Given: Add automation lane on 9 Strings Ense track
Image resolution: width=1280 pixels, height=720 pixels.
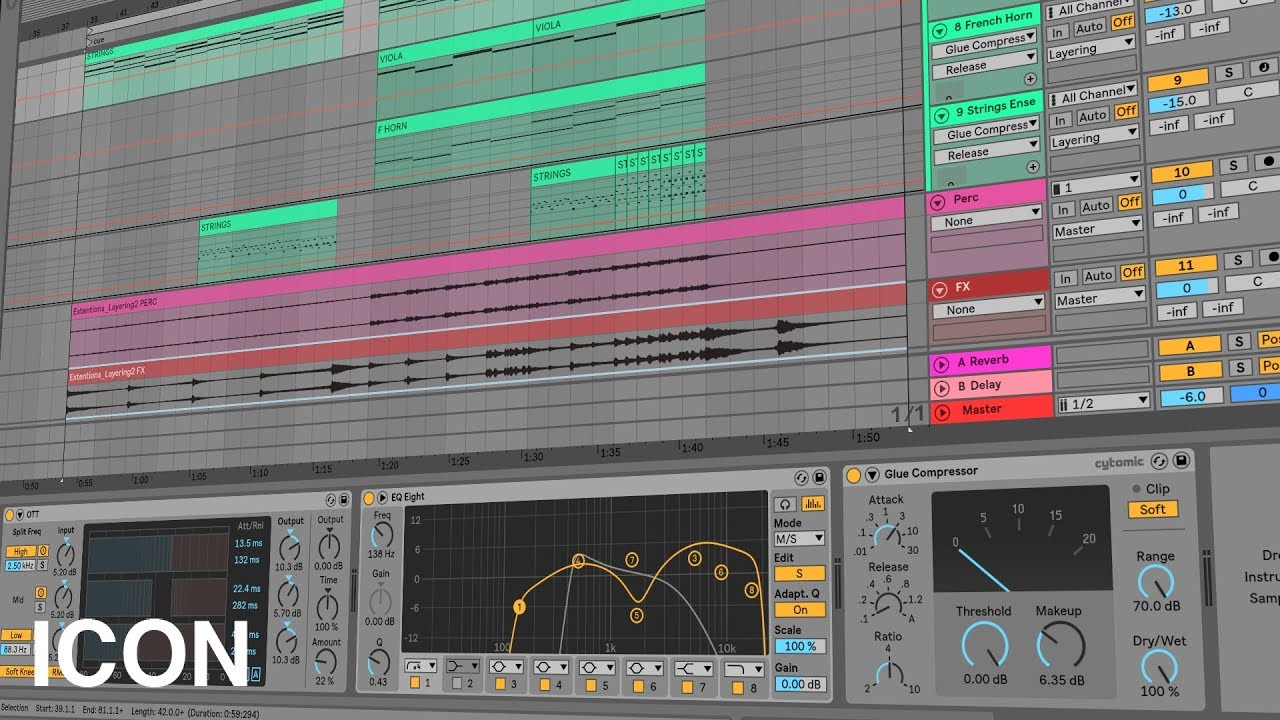Looking at the screenshot, I should [x=1032, y=166].
